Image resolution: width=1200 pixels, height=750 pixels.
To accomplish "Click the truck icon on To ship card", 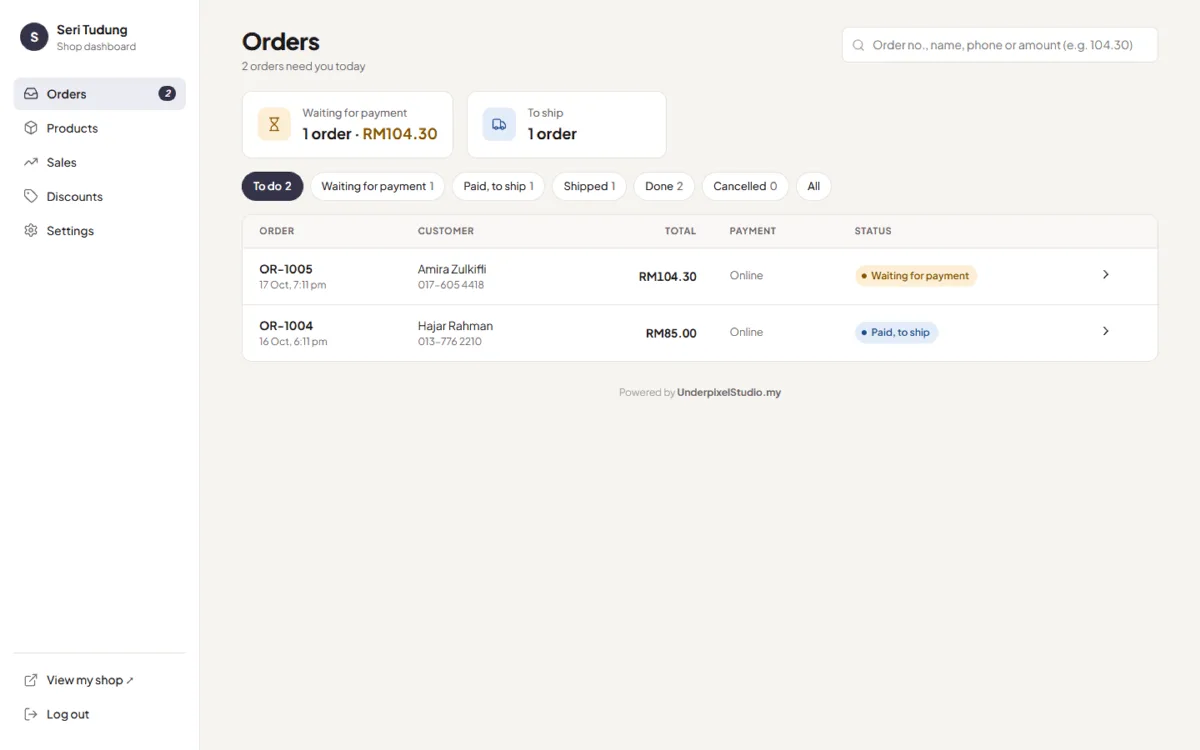I will 499,124.
